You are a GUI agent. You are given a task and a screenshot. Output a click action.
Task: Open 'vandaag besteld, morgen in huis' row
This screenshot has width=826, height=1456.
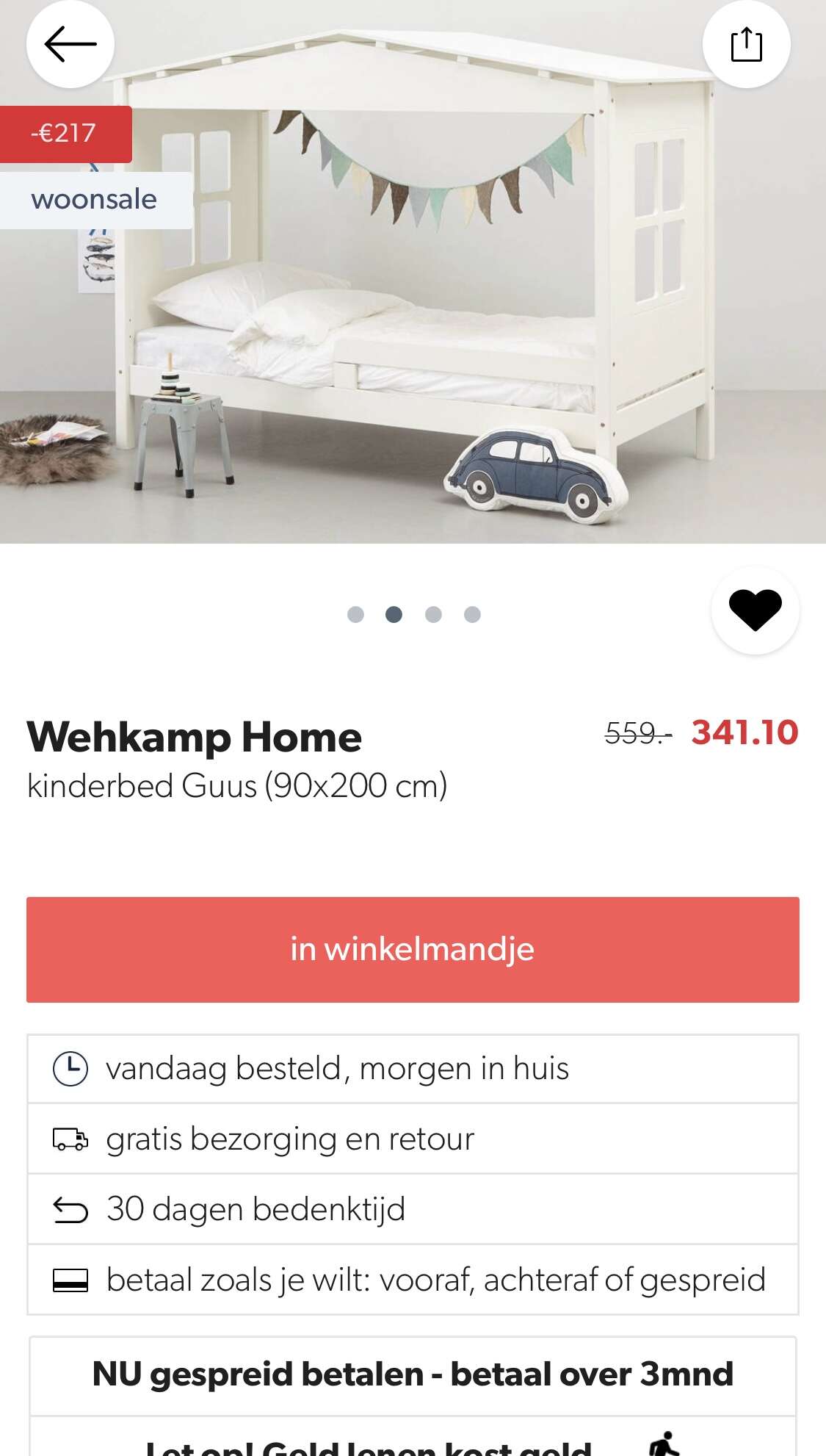[413, 1069]
